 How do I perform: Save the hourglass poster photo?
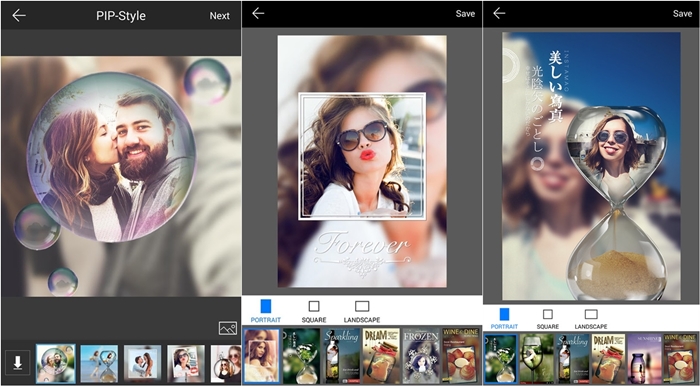coord(682,14)
